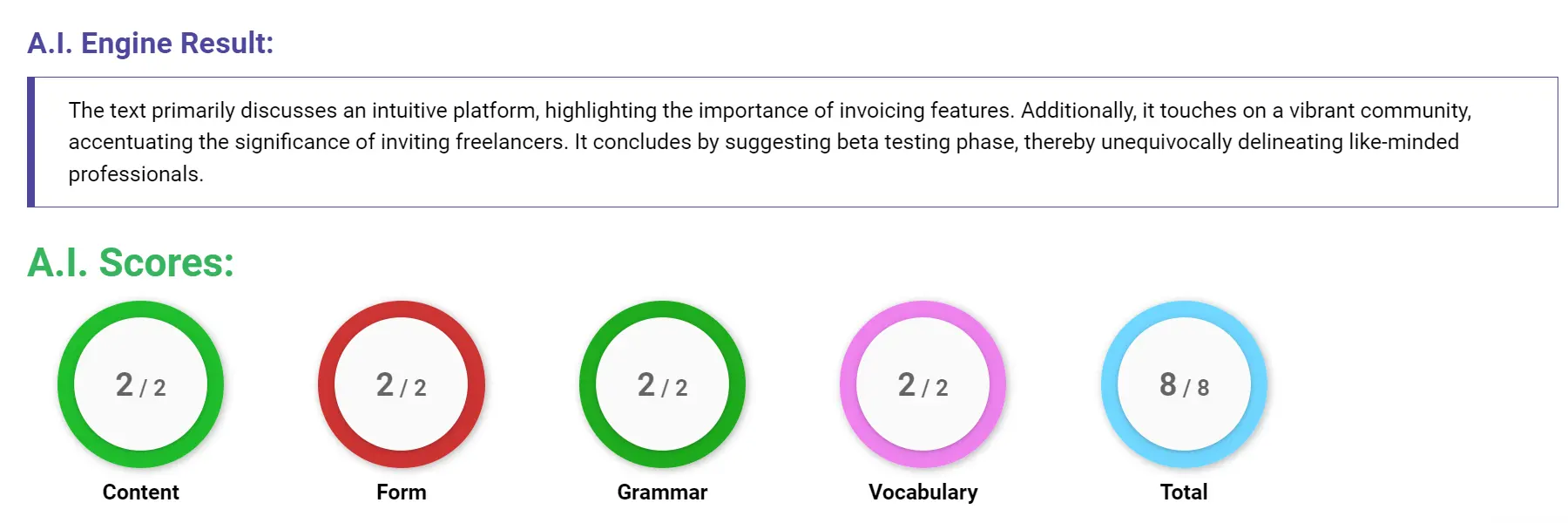
Task: Click the Grammar score circle
Action: click(664, 385)
